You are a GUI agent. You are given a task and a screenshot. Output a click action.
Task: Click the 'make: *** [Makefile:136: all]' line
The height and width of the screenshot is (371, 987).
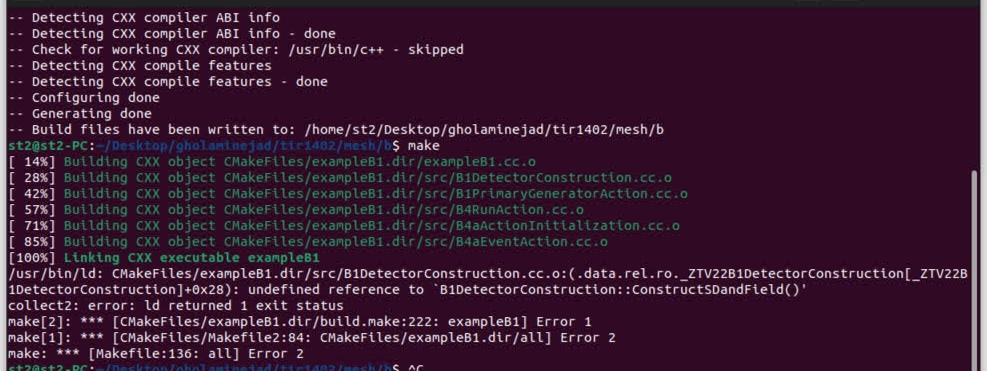(x=155, y=354)
